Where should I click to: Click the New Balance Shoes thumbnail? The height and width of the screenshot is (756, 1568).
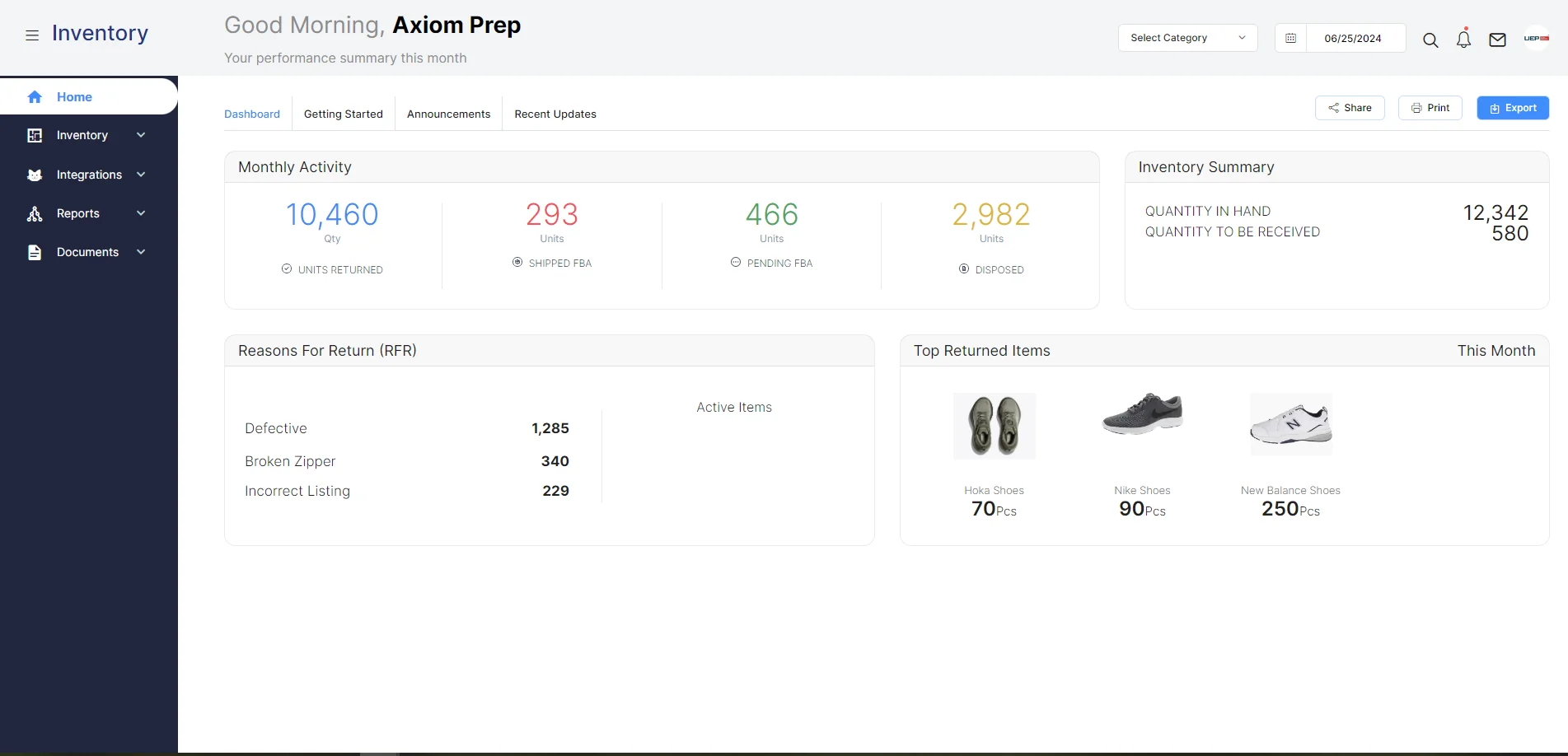[1291, 424]
